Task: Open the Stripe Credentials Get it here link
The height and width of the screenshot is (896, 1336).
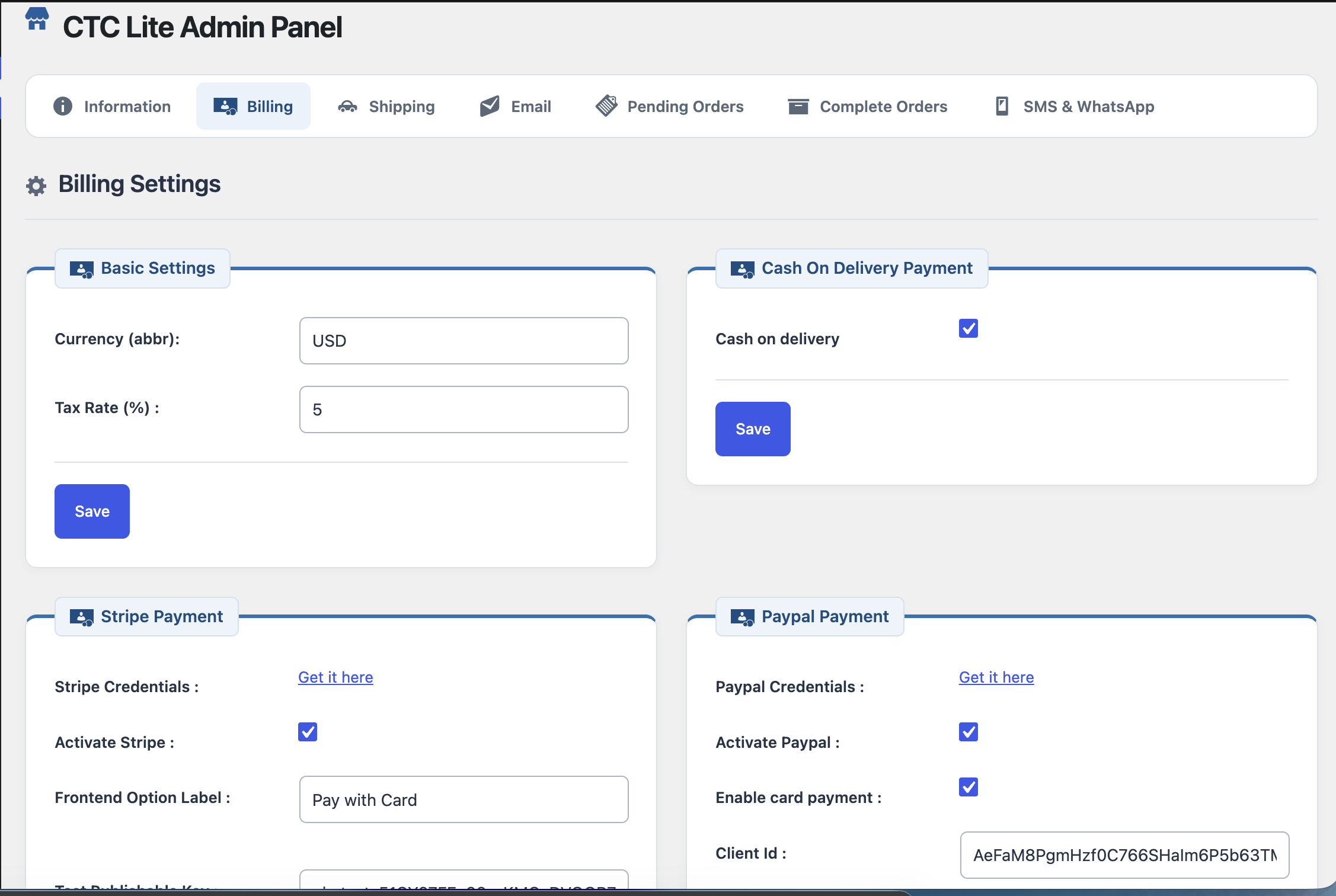Action: (335, 677)
